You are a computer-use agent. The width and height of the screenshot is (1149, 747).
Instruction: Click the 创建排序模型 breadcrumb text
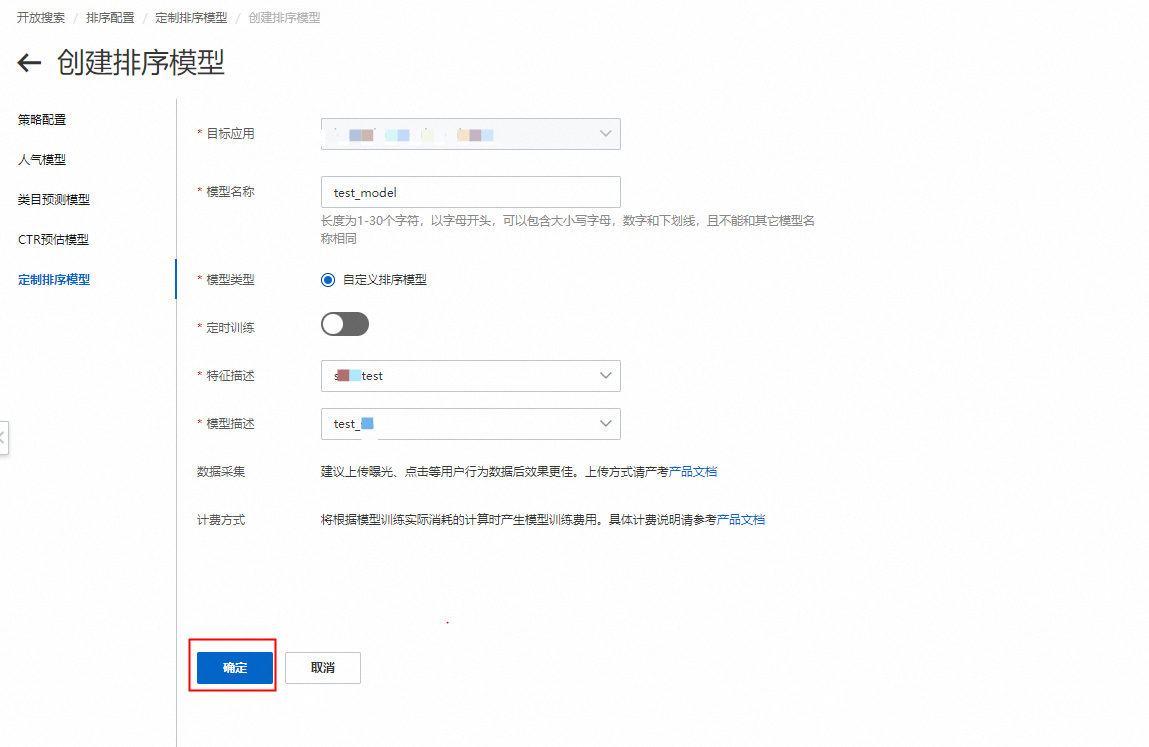pyautogui.click(x=284, y=18)
